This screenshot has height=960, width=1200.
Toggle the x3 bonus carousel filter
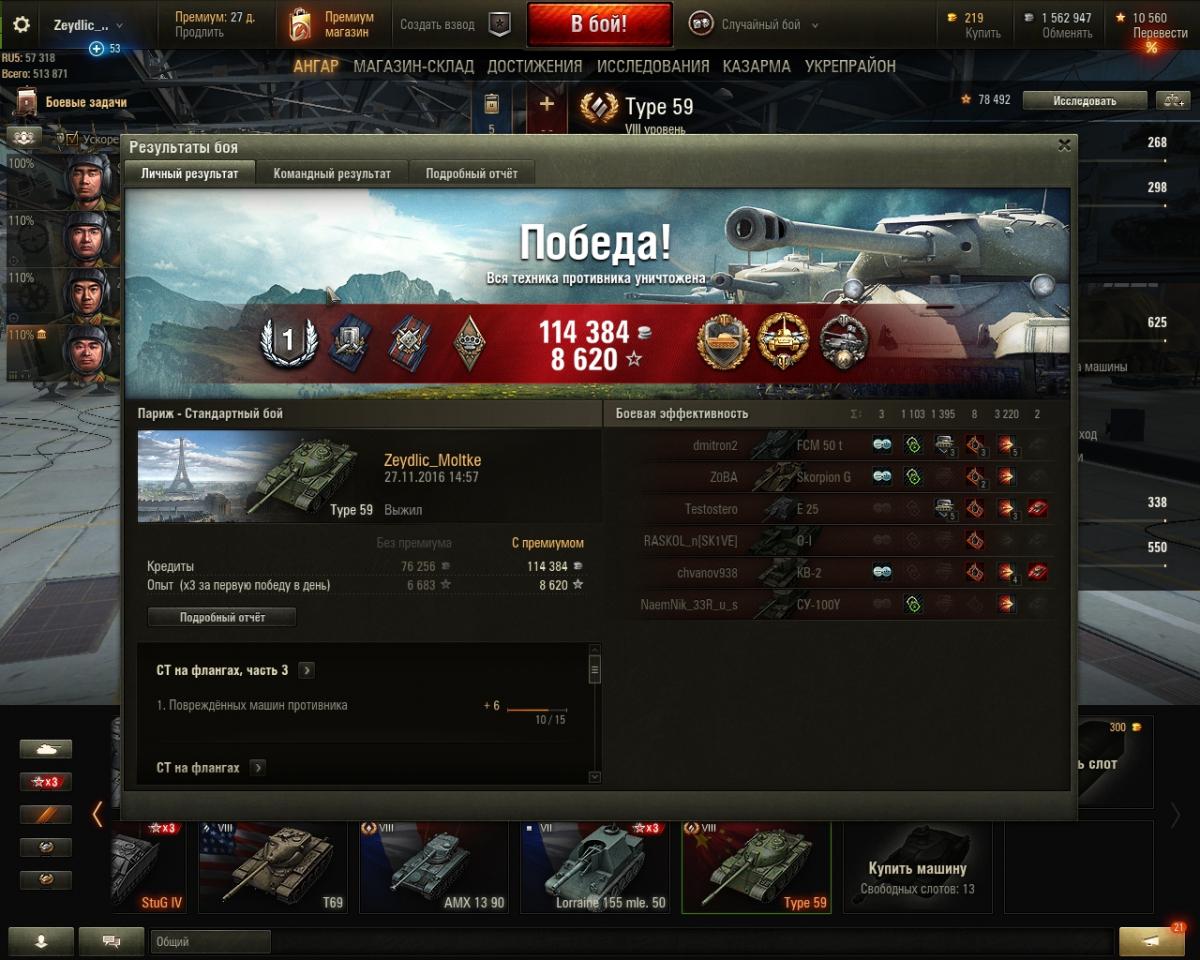tap(46, 782)
